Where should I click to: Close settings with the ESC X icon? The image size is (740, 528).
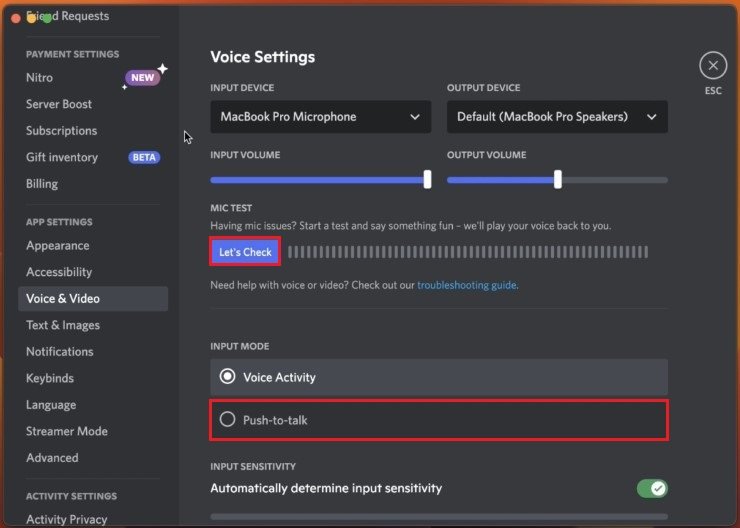[x=713, y=65]
